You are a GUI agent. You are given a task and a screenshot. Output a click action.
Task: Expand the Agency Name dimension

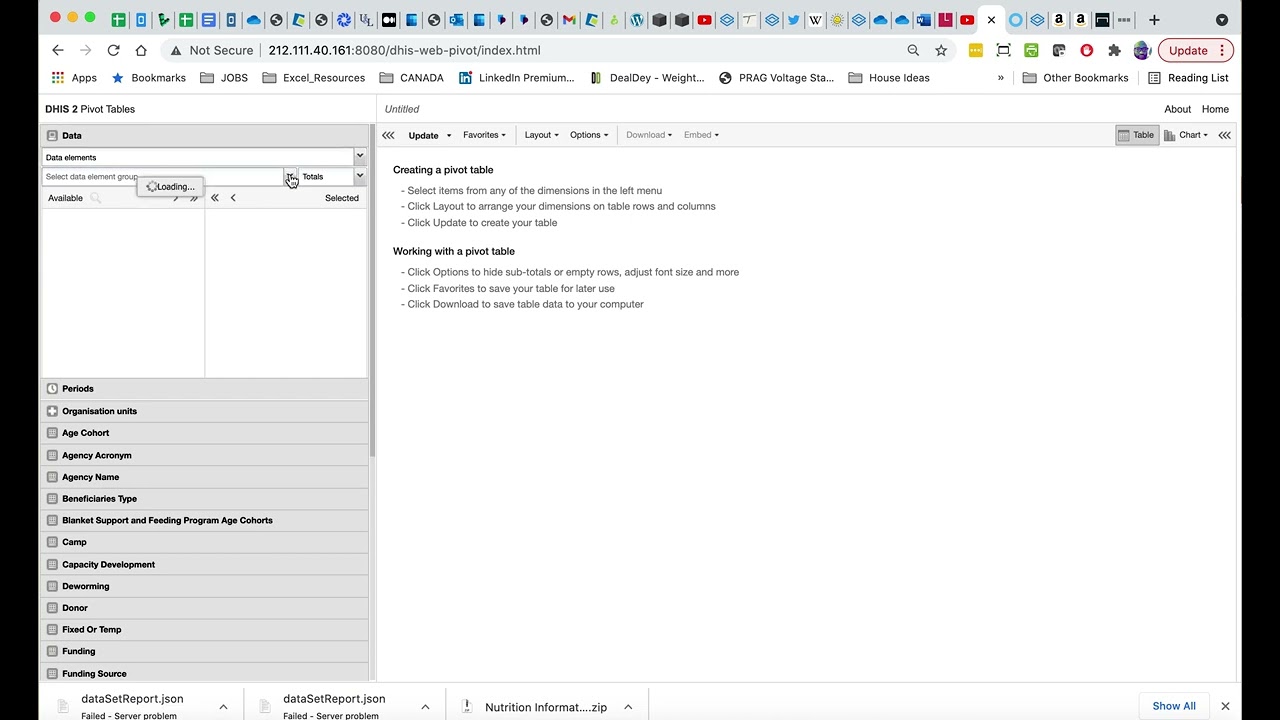tap(204, 477)
